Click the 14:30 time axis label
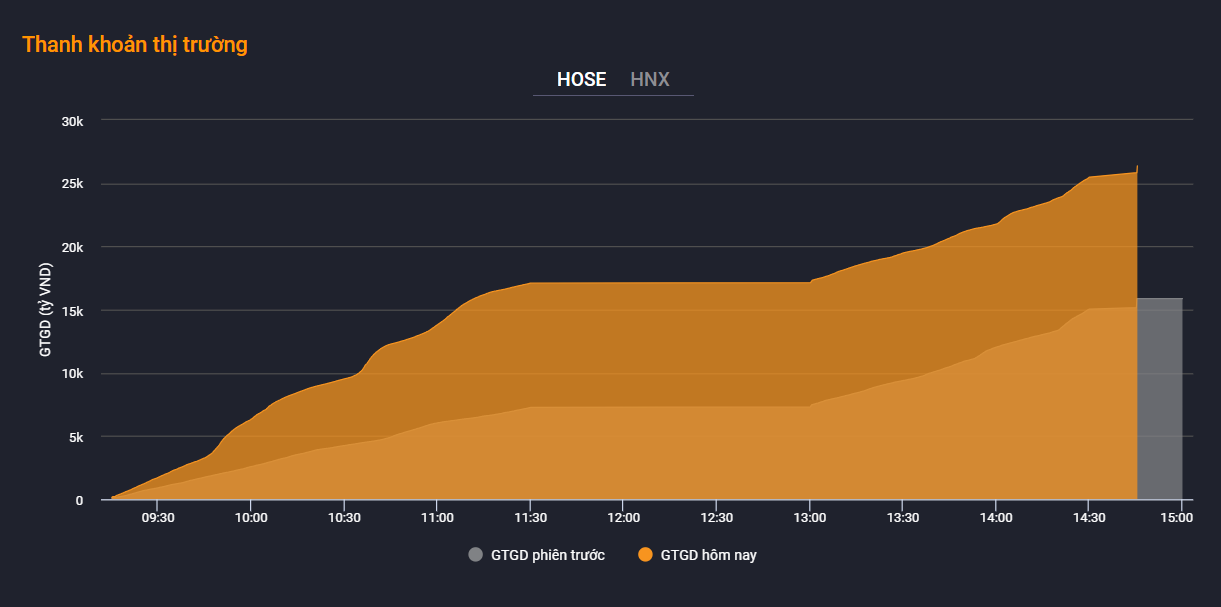This screenshot has width=1221, height=607. point(1089,518)
